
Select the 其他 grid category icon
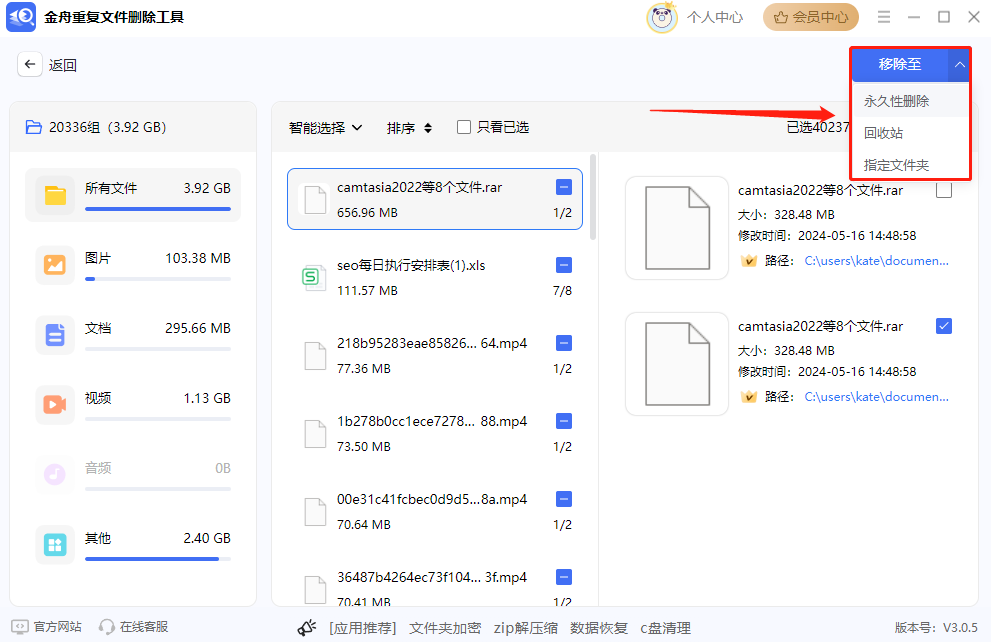tap(55, 544)
